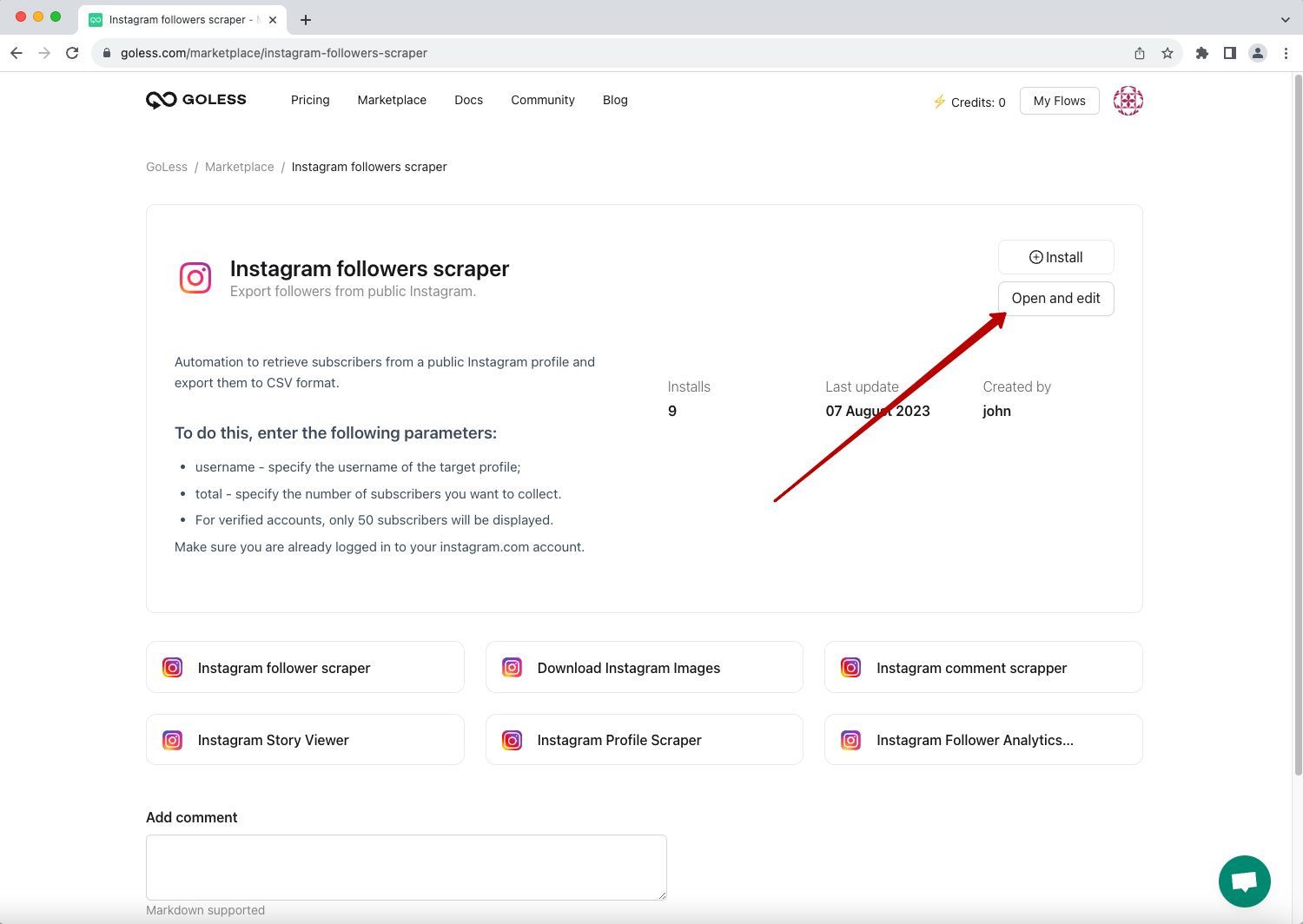Toggle the browser side panel
The width and height of the screenshot is (1303, 924).
1230,53
